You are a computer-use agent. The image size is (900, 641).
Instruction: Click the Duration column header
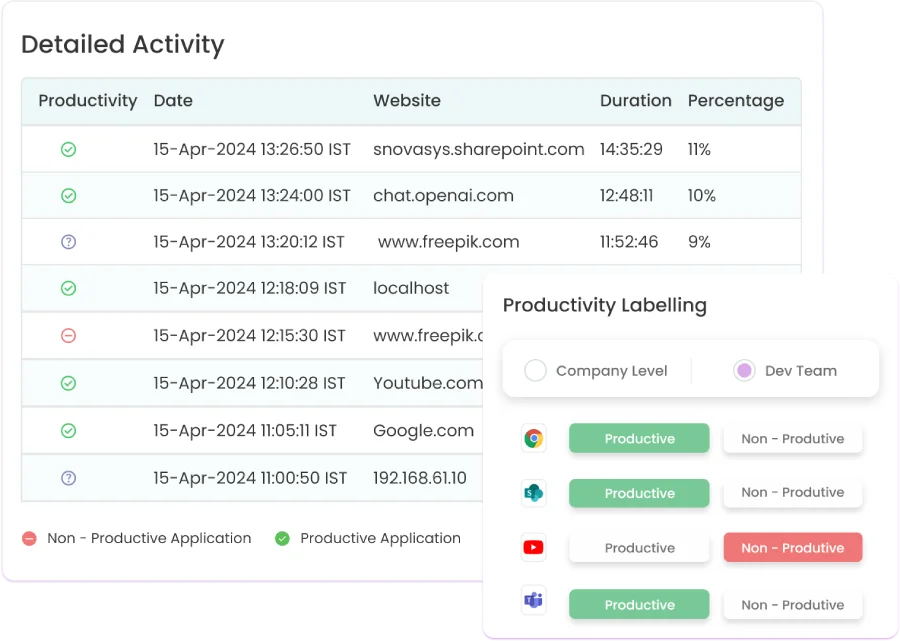point(635,101)
